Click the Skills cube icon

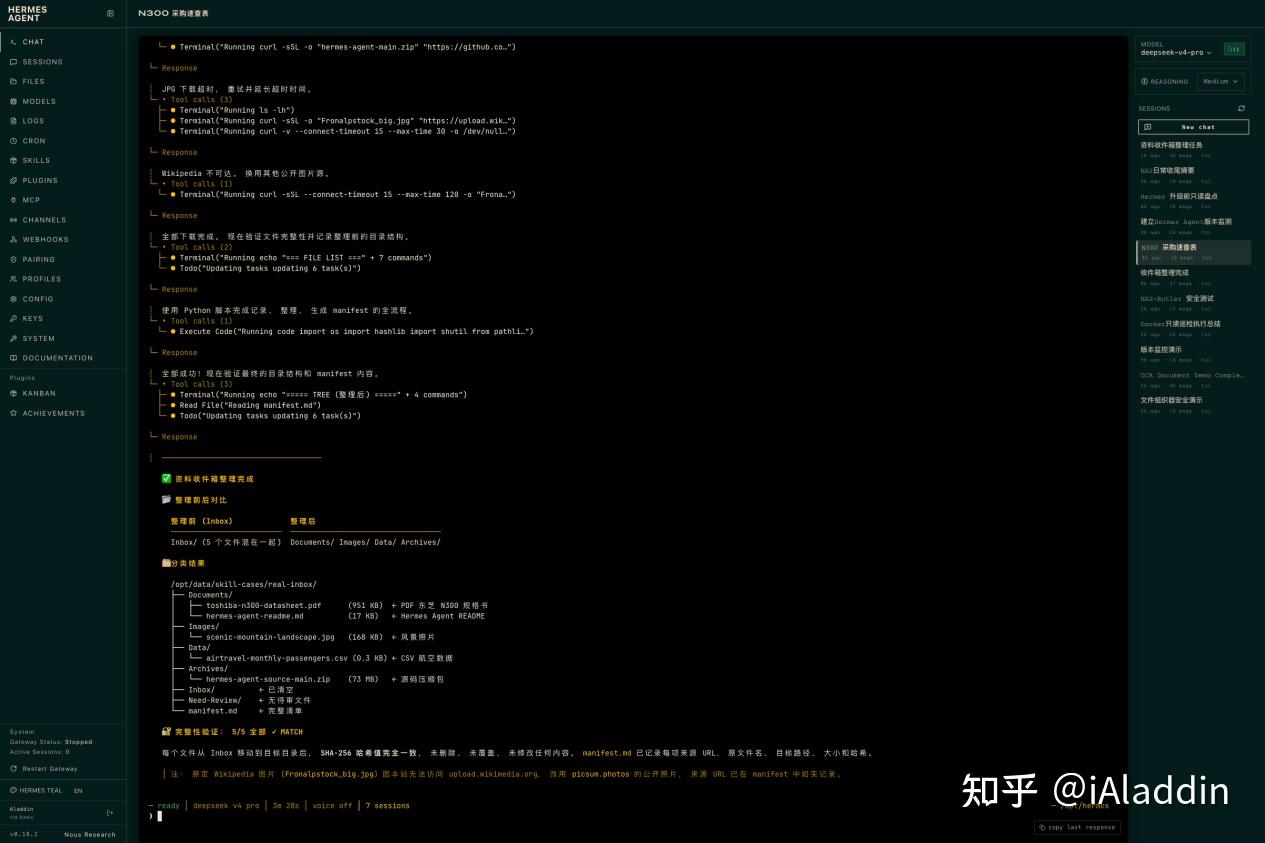point(13,160)
